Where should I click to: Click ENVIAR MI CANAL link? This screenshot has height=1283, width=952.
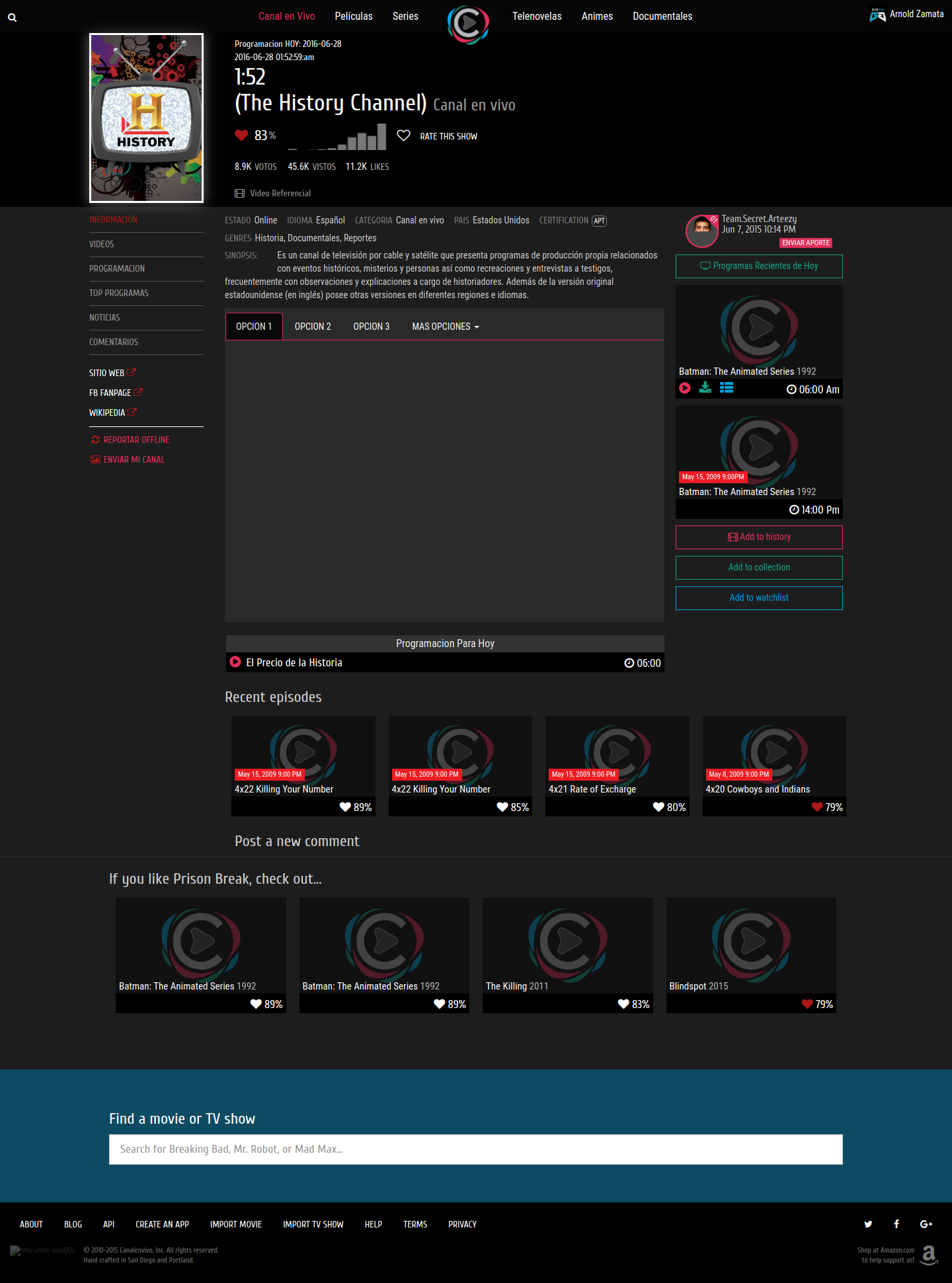tap(128, 459)
